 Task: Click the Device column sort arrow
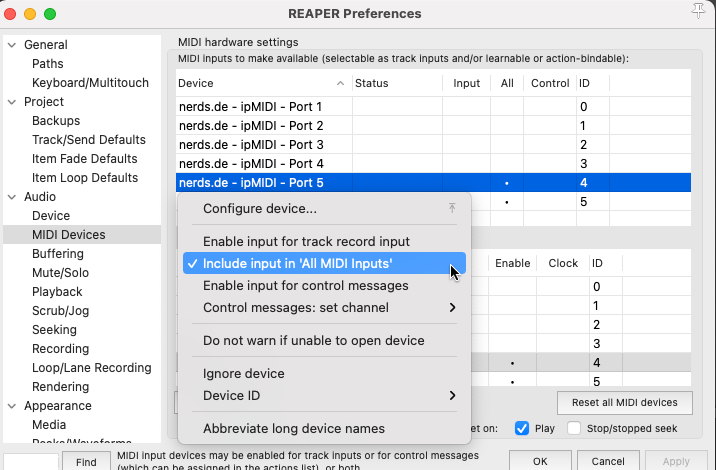click(341, 83)
